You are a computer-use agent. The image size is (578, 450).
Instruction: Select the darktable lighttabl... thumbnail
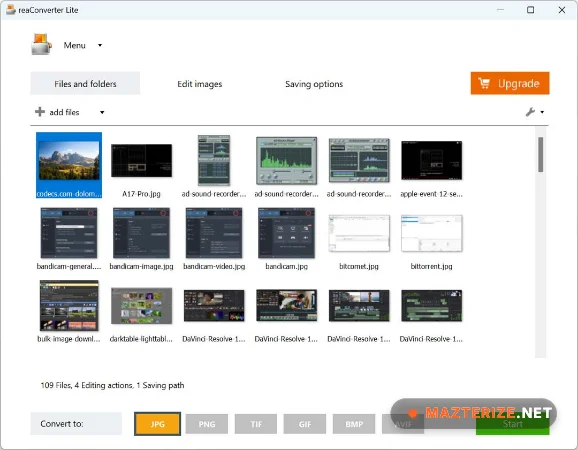[x=142, y=306]
